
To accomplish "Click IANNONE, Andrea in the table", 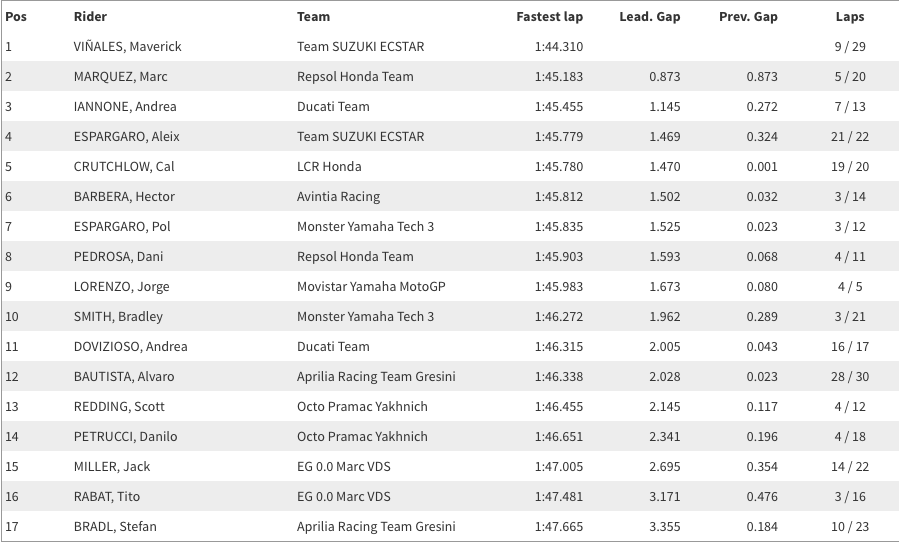I will click(125, 106).
